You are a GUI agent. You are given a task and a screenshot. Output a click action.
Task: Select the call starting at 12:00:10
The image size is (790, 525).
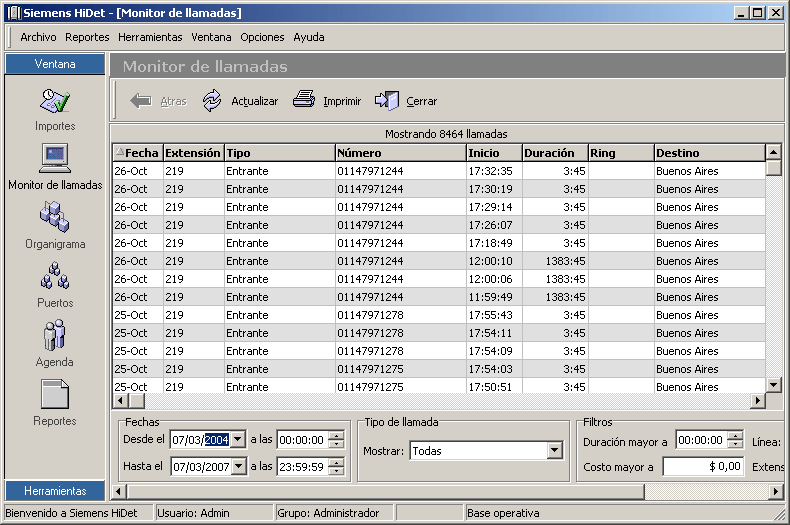[x=438, y=261]
